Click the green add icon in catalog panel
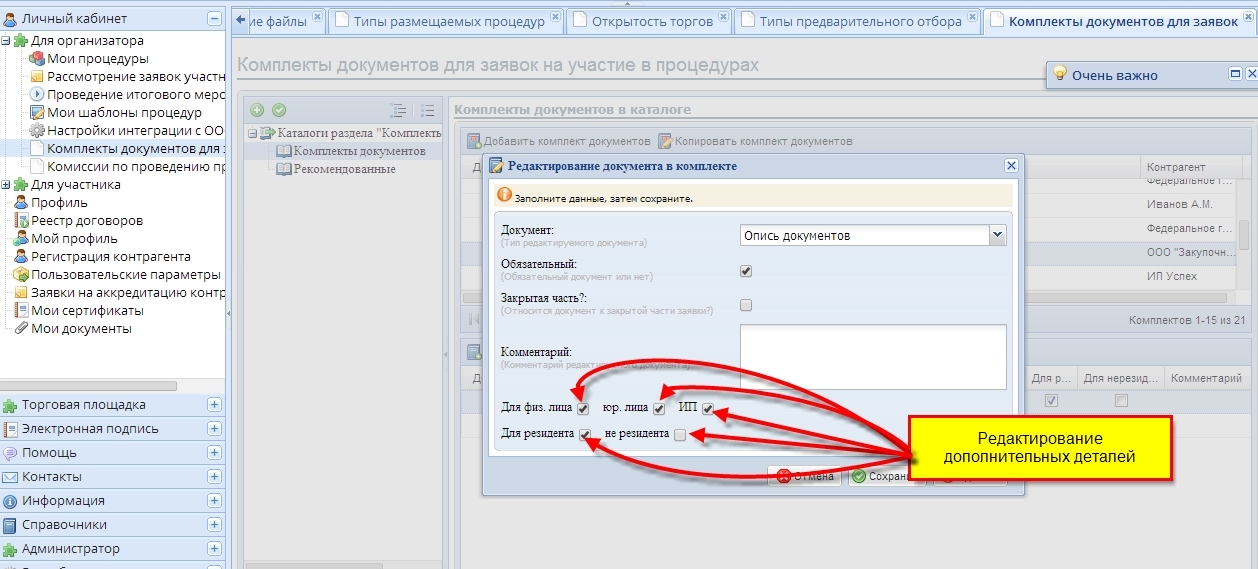1258x569 pixels. [x=257, y=110]
